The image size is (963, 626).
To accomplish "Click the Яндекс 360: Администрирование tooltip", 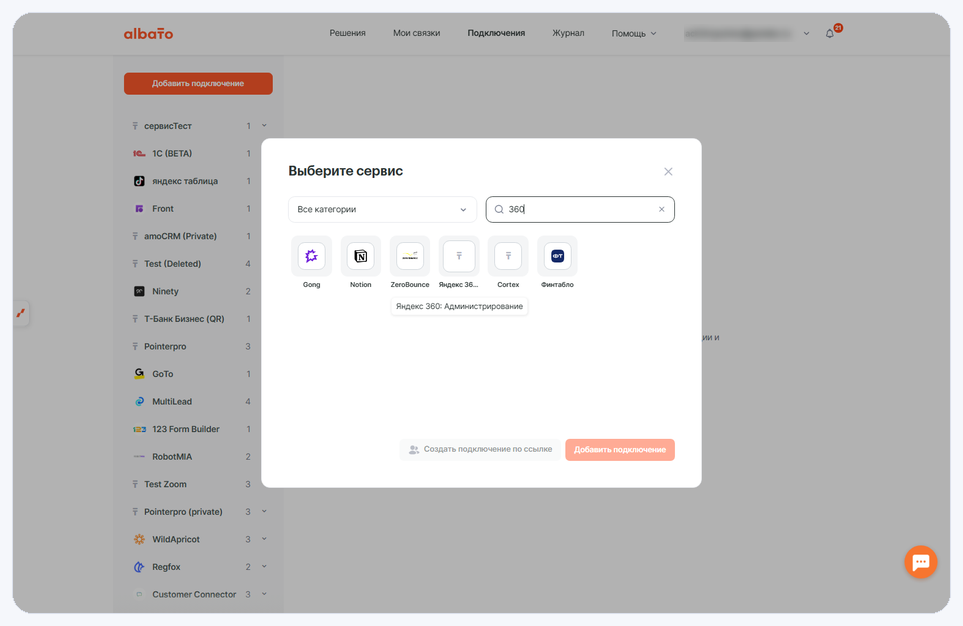I will pos(459,307).
